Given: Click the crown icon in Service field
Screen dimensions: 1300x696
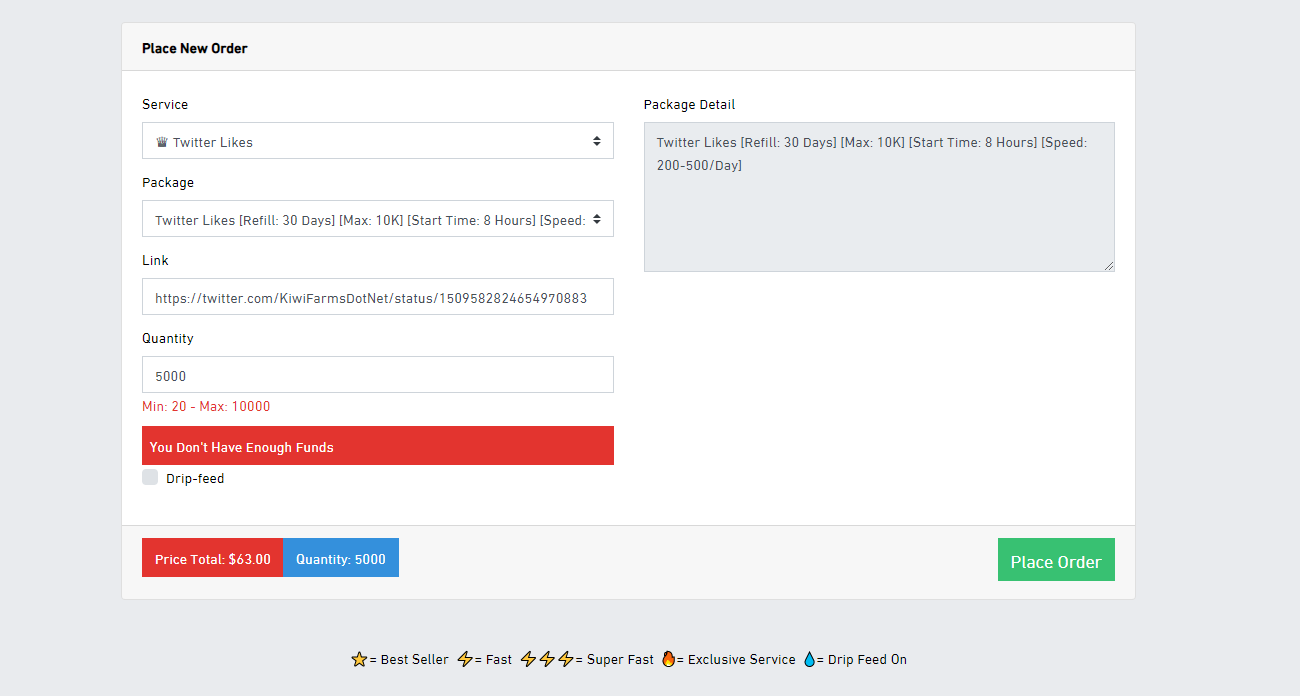Looking at the screenshot, I should point(161,142).
